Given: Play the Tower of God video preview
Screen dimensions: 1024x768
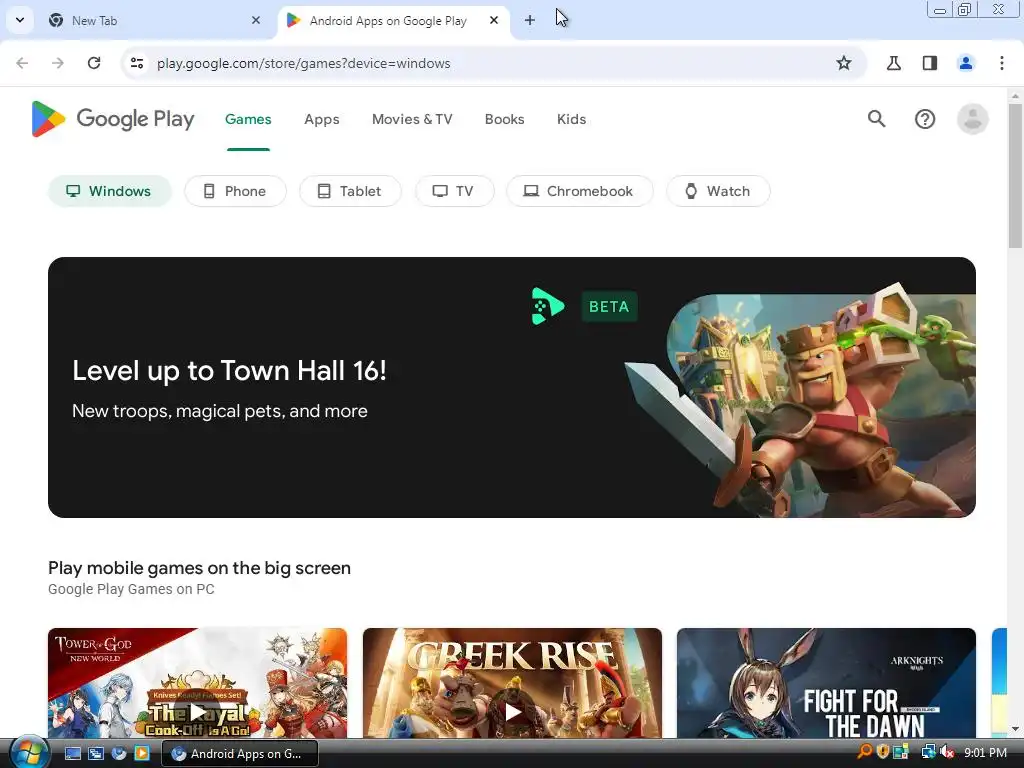Looking at the screenshot, I should (197, 712).
